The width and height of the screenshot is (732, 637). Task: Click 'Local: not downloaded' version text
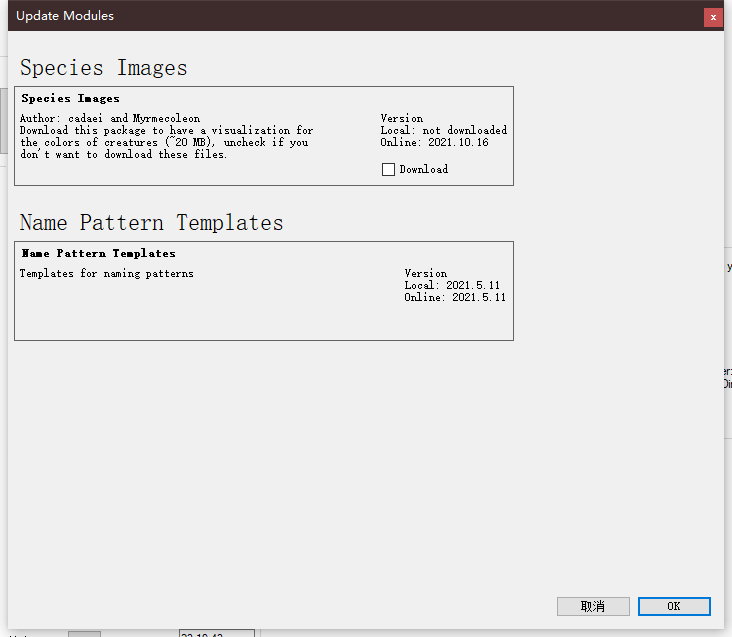pyautogui.click(x=443, y=130)
